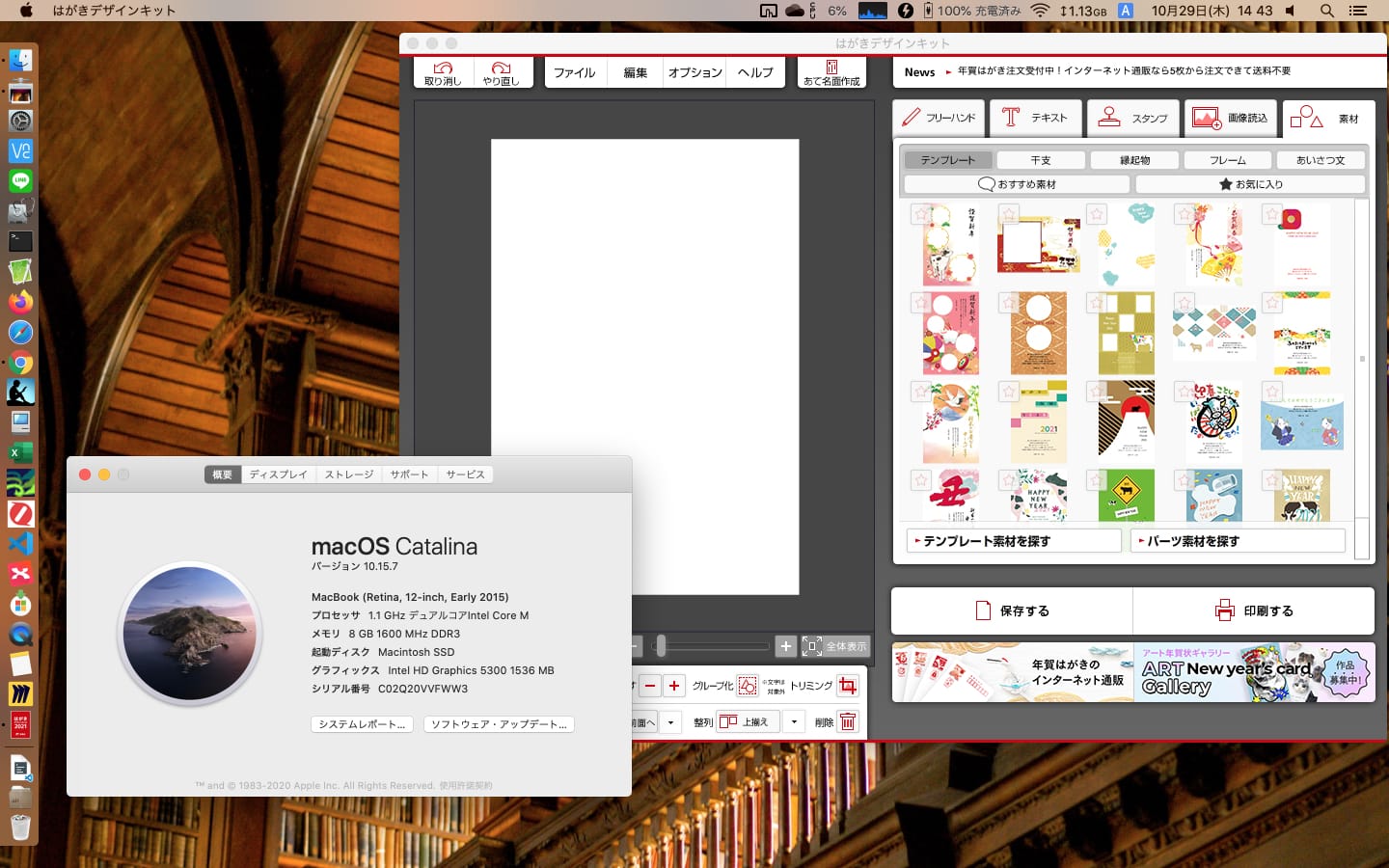Image resolution: width=1389 pixels, height=868 pixels.
Task: Open the オプション menu
Action: (694, 72)
